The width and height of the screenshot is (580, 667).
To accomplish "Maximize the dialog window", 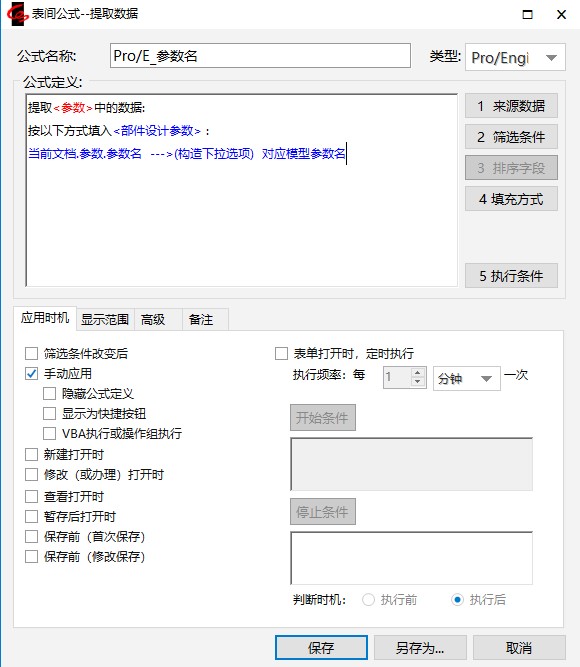I will coord(527,14).
